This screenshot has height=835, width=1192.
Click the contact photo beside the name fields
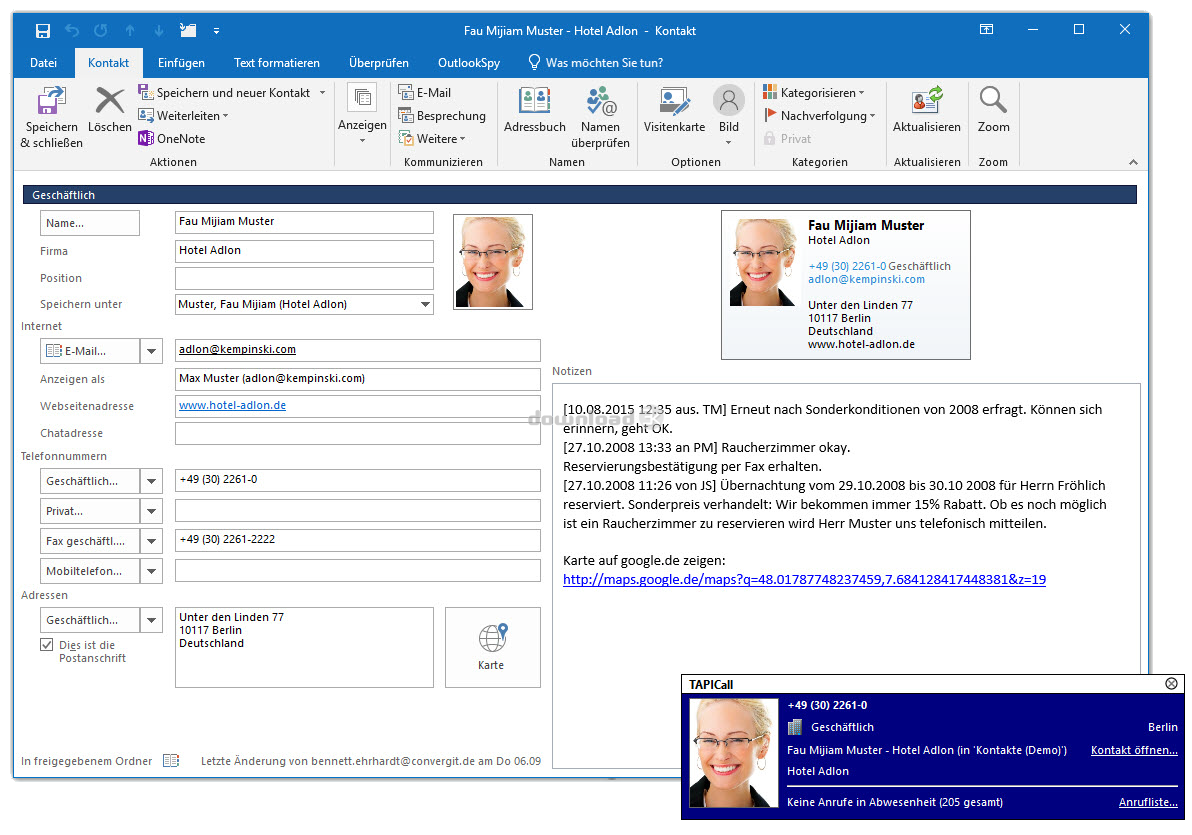pyautogui.click(x=493, y=262)
